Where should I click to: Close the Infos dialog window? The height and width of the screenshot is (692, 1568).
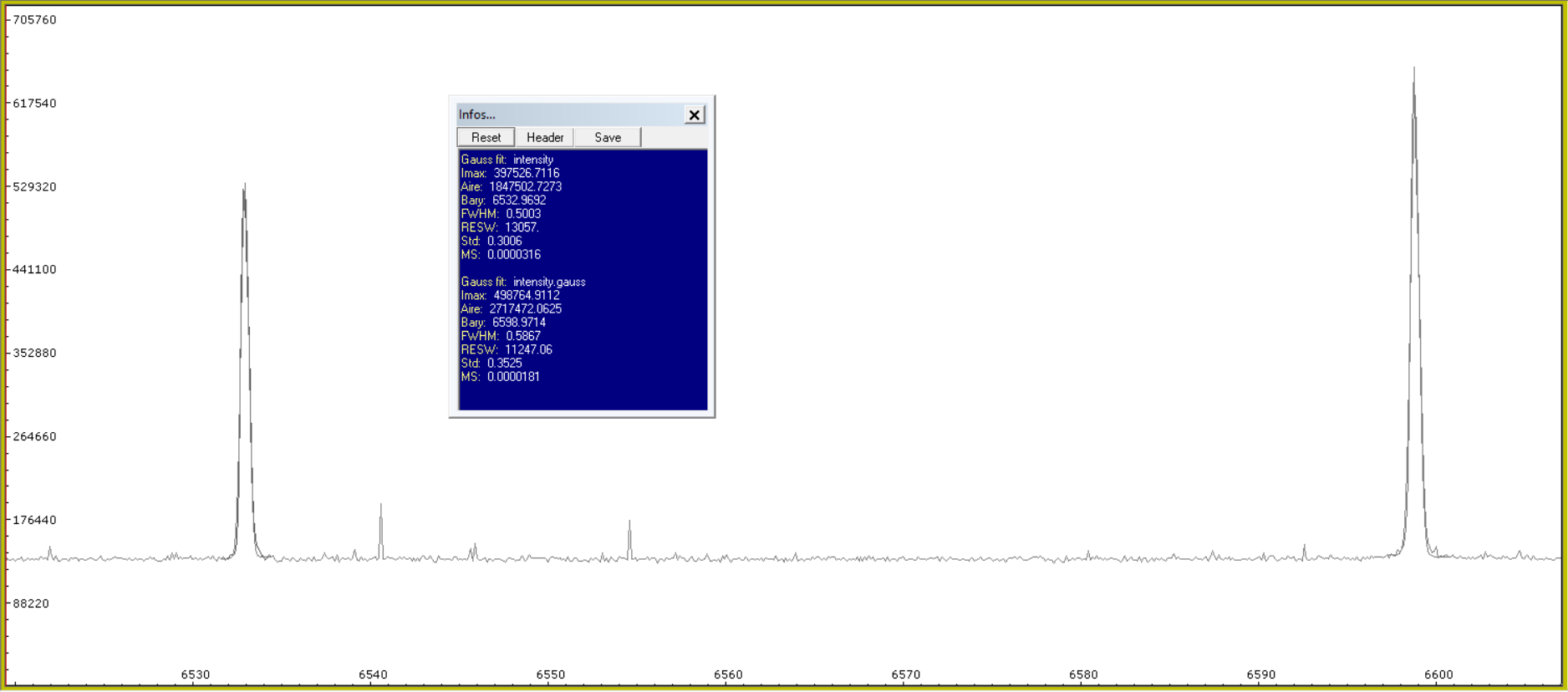[x=694, y=115]
